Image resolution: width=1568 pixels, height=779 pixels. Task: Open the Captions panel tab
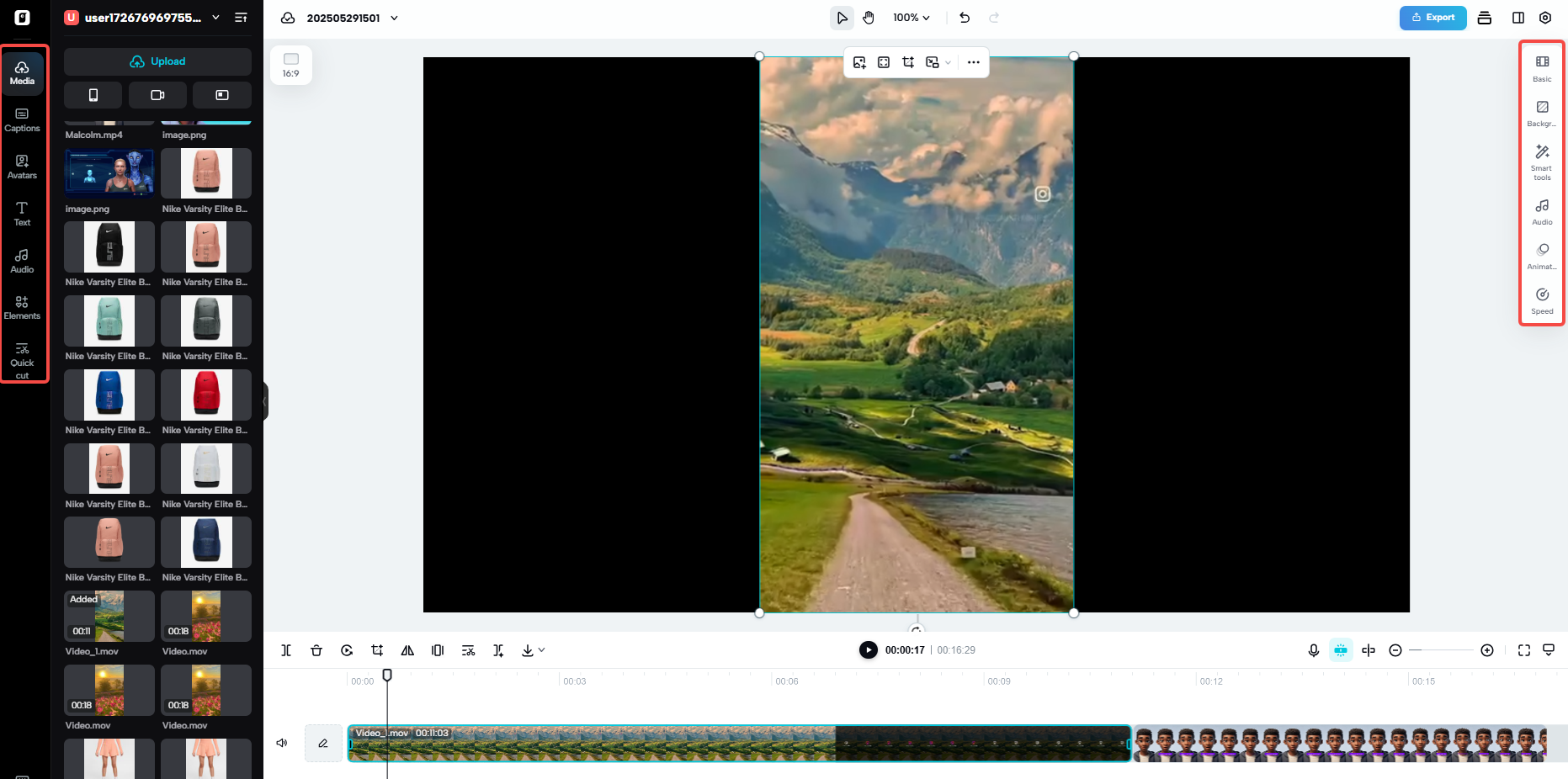click(x=22, y=119)
